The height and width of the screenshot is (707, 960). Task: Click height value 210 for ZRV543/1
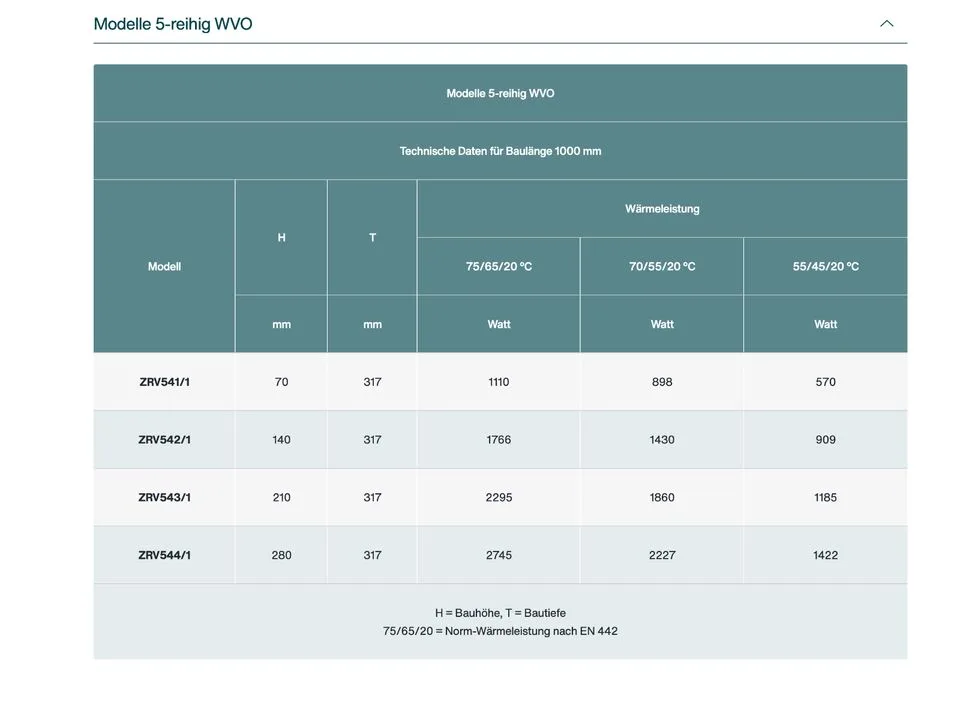coord(281,497)
